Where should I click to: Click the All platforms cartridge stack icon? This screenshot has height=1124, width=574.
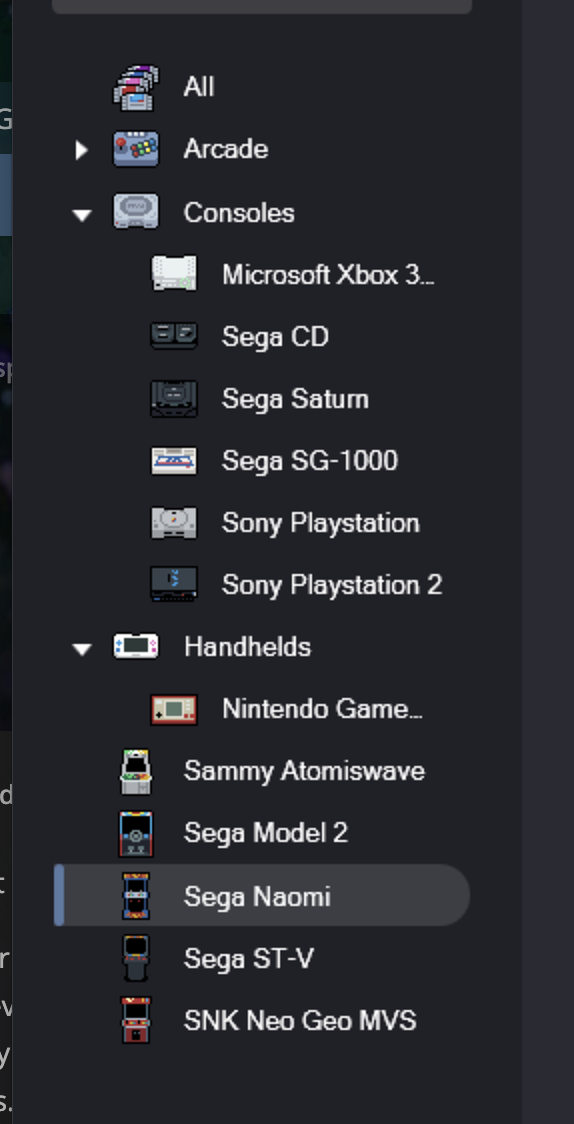(136, 87)
